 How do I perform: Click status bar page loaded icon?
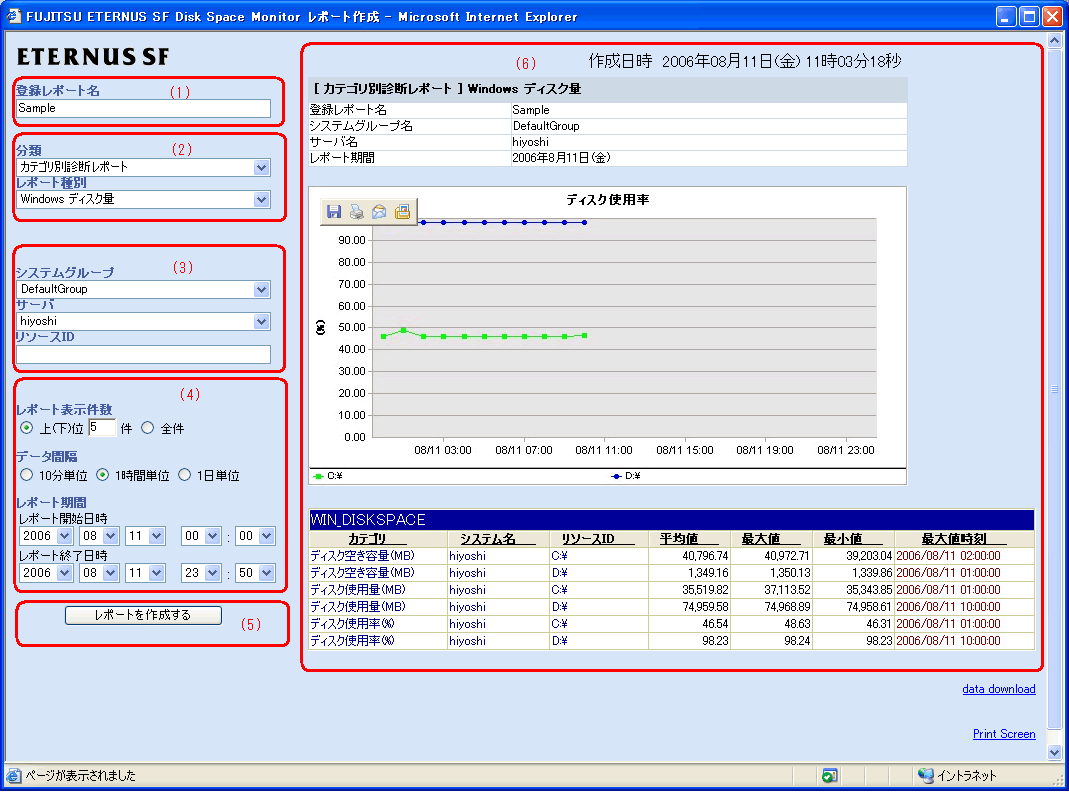click(14, 775)
